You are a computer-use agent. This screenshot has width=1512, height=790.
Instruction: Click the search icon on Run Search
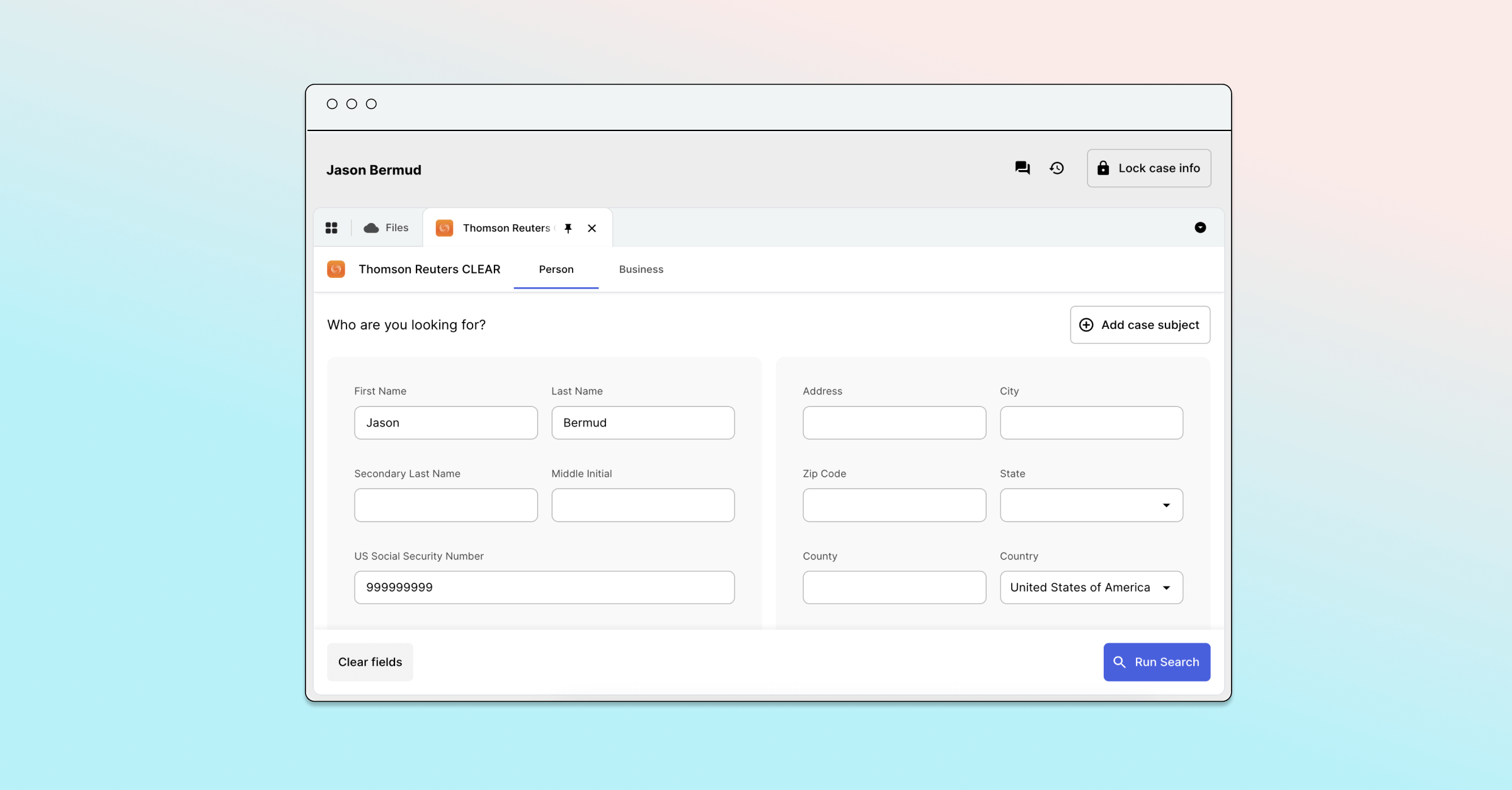tap(1120, 662)
